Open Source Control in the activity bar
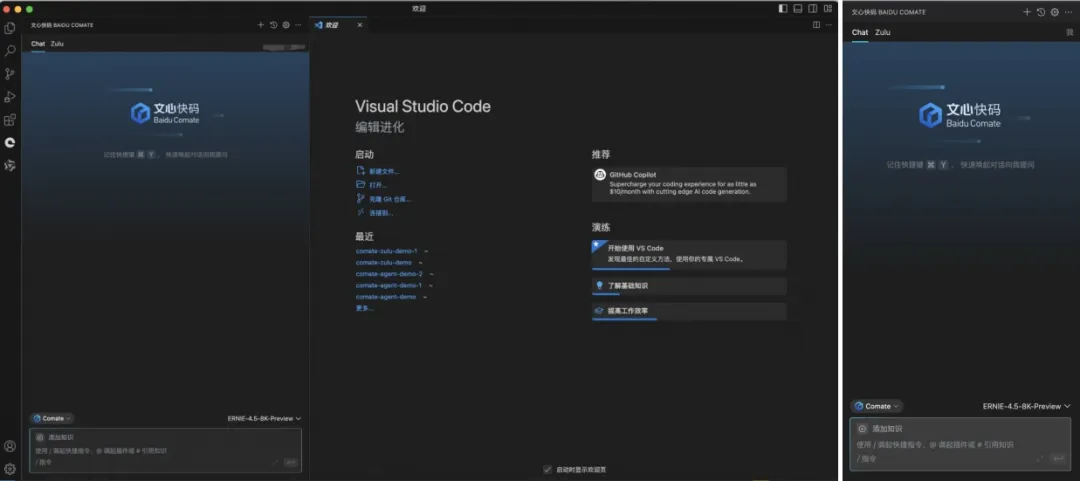The width and height of the screenshot is (1080, 481). (x=10, y=74)
